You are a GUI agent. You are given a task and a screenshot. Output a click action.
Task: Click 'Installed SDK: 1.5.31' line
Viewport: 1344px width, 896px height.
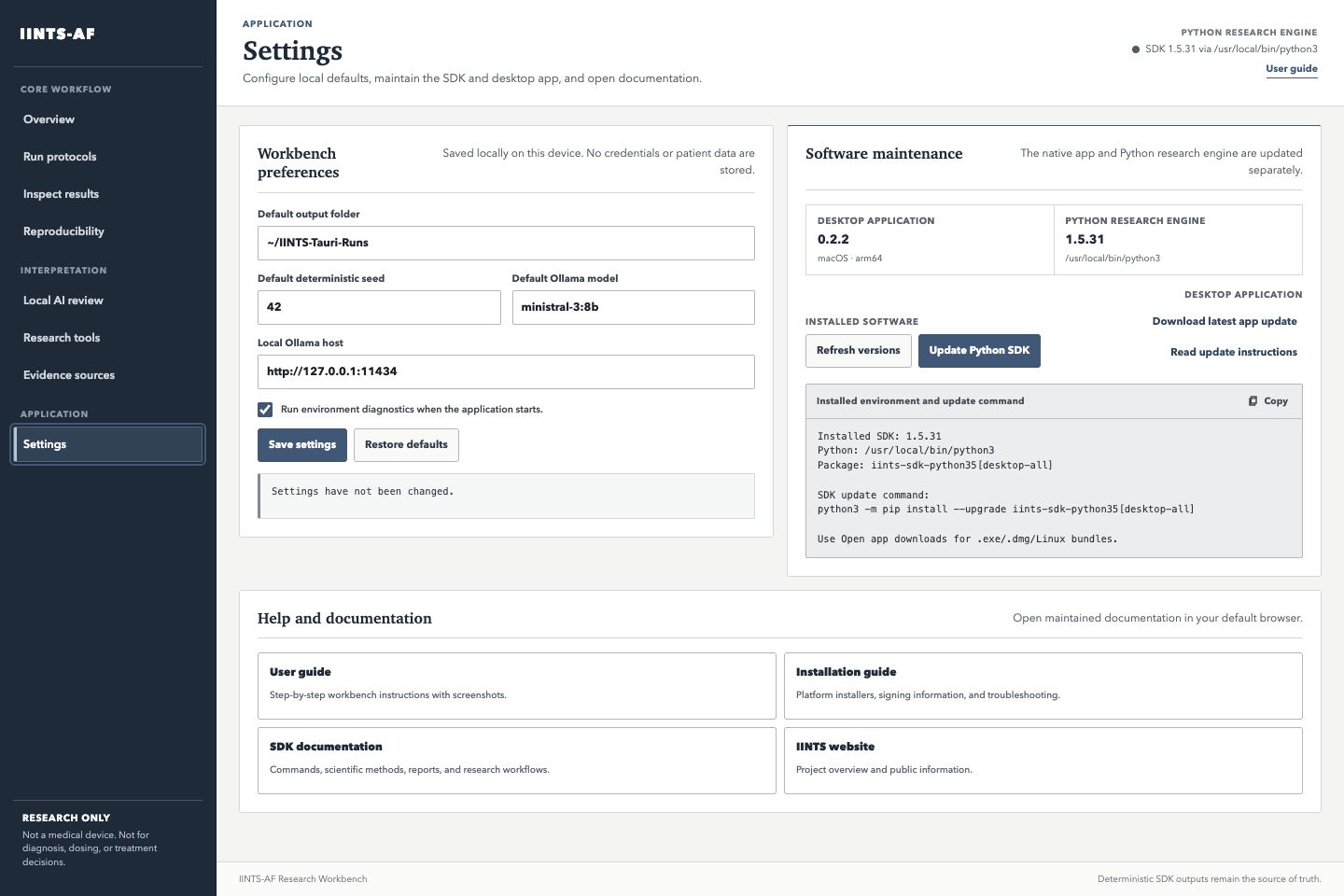[x=879, y=437]
